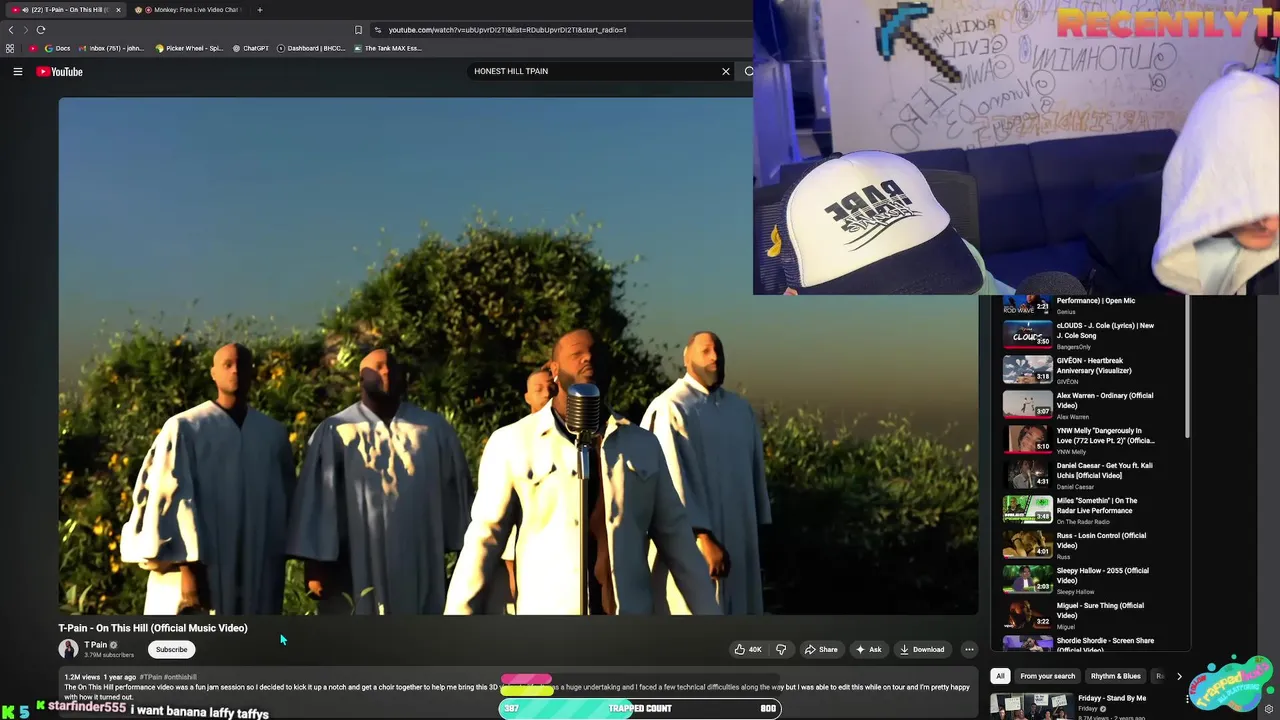Play Sleepy Hallow - 2055 playlist item

point(1080,580)
